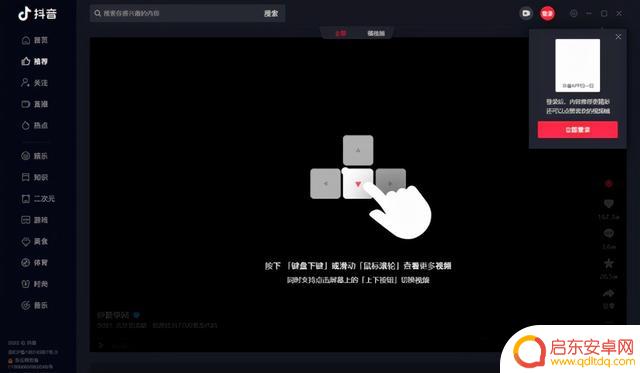Open the 音乐 music category
Viewport: 640px width, 373px height.
point(35,305)
